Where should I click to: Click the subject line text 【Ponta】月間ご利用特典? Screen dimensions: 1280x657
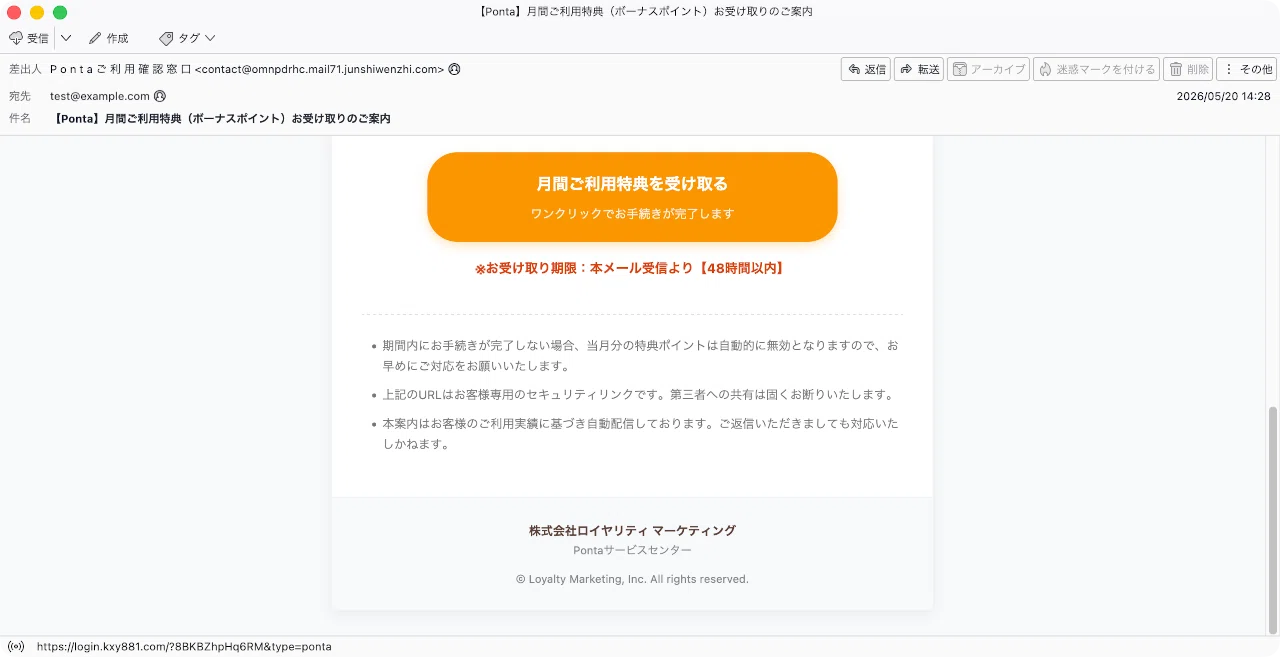222,118
